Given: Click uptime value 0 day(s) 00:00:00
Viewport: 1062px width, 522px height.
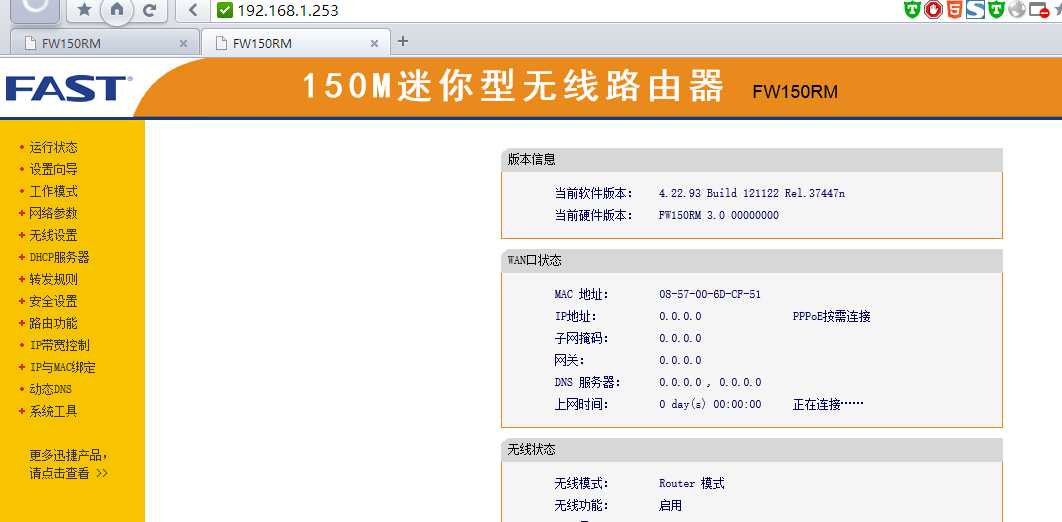Looking at the screenshot, I should 710,404.
